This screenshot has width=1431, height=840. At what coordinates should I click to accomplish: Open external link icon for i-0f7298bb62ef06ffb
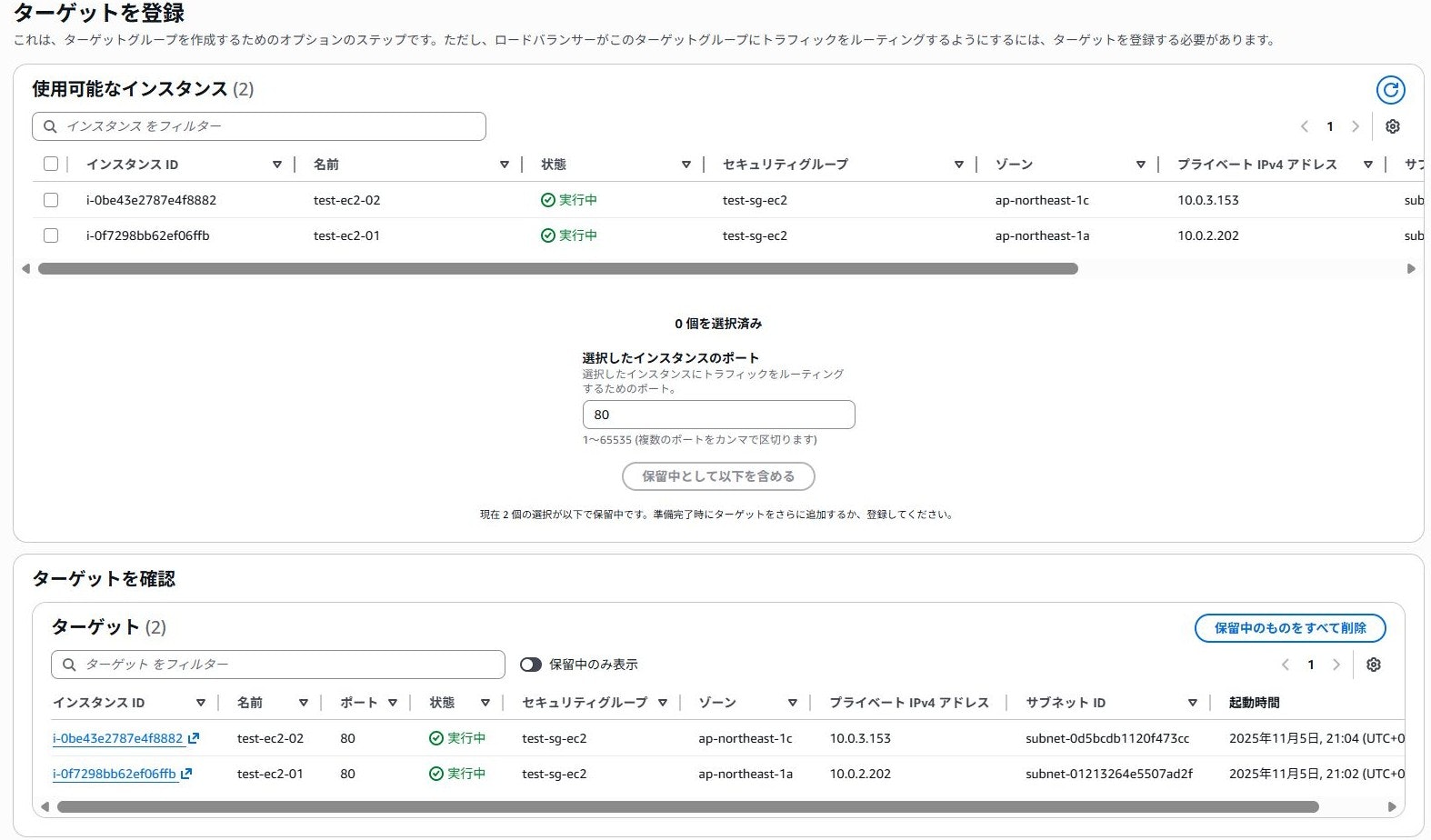pos(186,774)
